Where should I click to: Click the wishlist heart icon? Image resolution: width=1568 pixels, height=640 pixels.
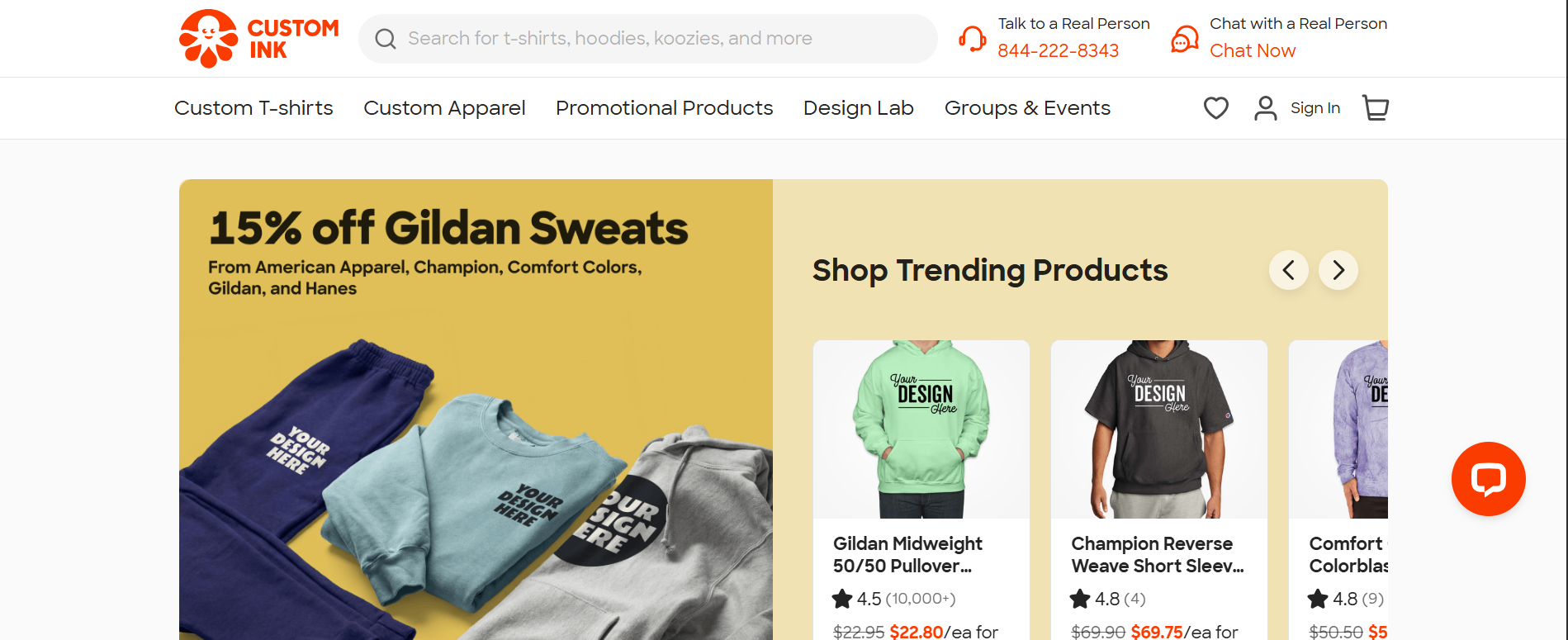click(1215, 107)
